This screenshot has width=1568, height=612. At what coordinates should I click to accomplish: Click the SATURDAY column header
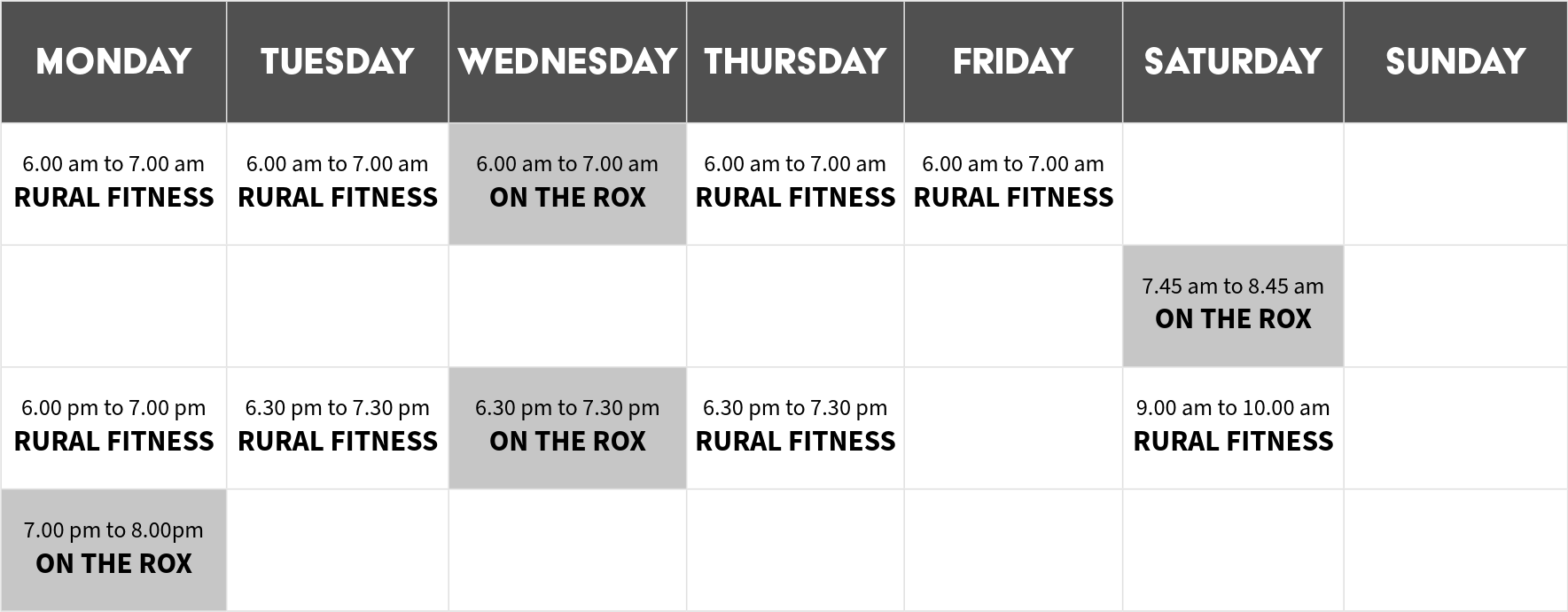[x=1233, y=61]
